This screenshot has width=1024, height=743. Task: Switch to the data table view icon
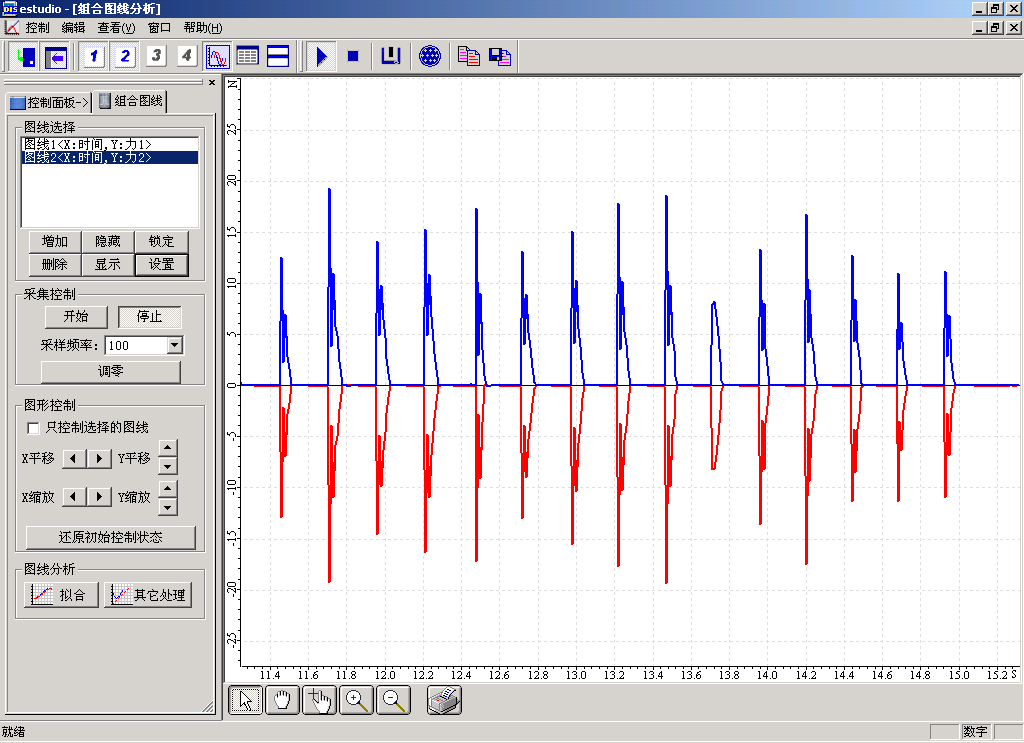pyautogui.click(x=247, y=57)
